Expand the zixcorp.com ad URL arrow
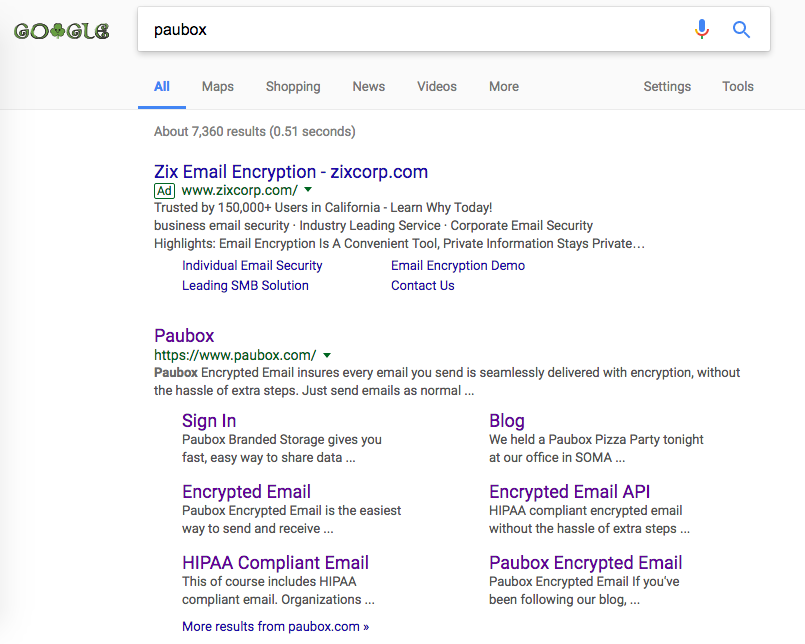The width and height of the screenshot is (805, 644). (x=308, y=190)
